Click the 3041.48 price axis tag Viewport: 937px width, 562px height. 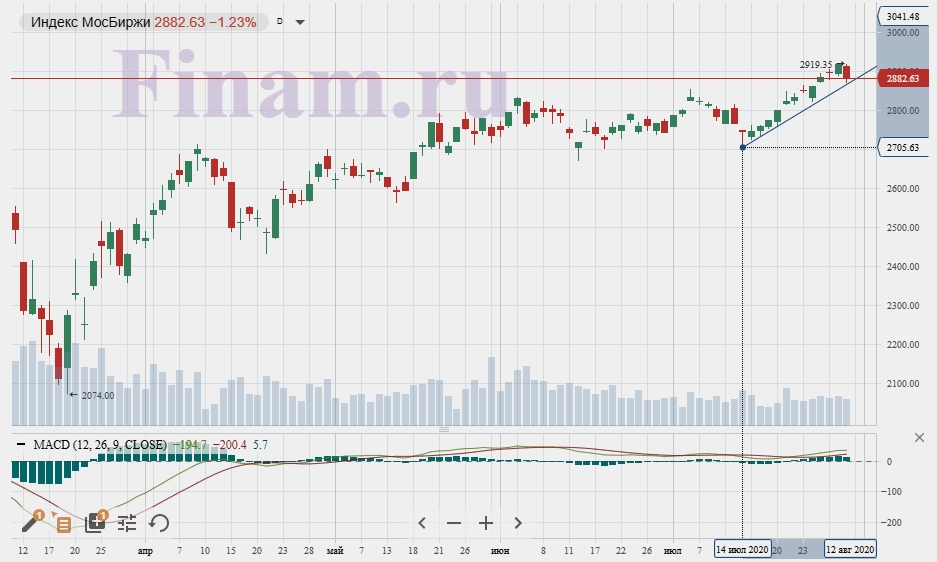pyautogui.click(x=903, y=17)
